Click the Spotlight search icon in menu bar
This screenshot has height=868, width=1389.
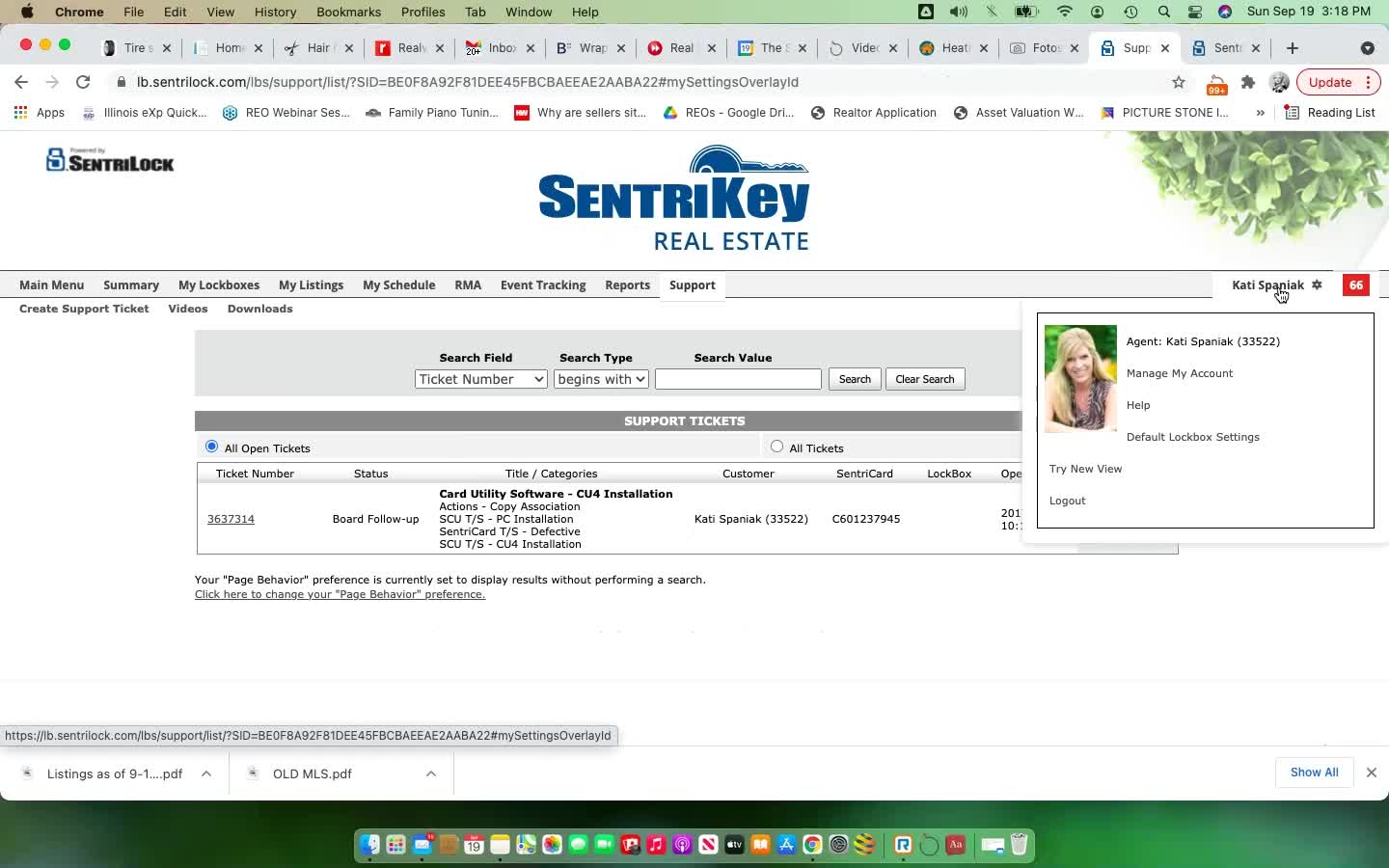(1163, 12)
